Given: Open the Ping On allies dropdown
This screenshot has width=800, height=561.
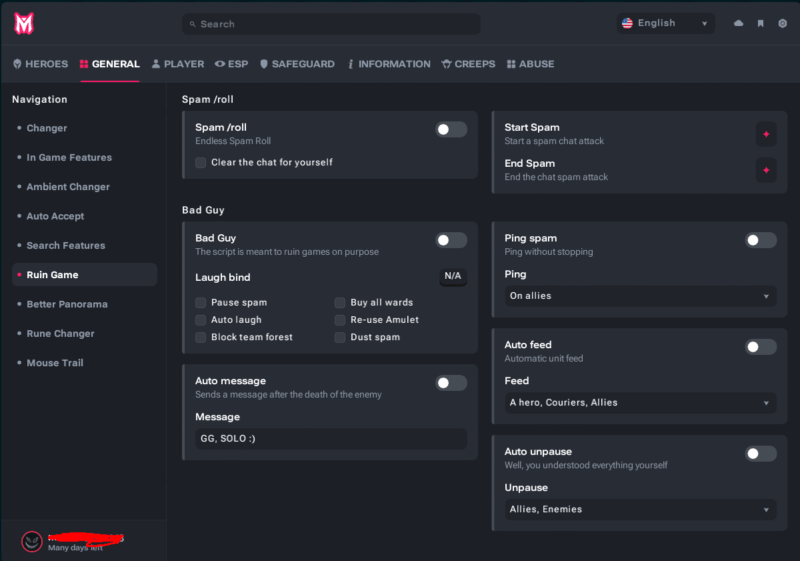Looking at the screenshot, I should (x=640, y=296).
